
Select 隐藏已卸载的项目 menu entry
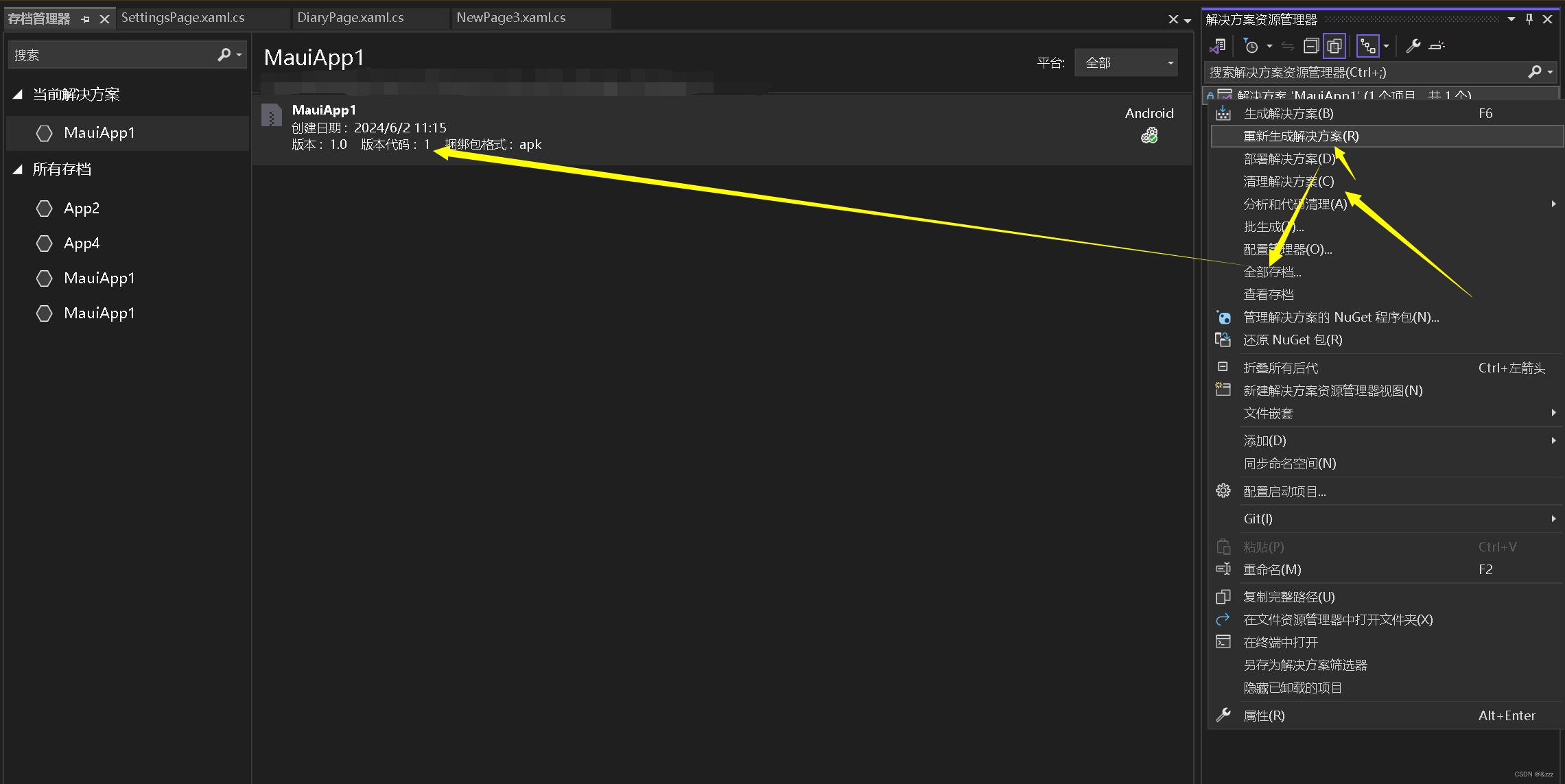[x=1387, y=687]
